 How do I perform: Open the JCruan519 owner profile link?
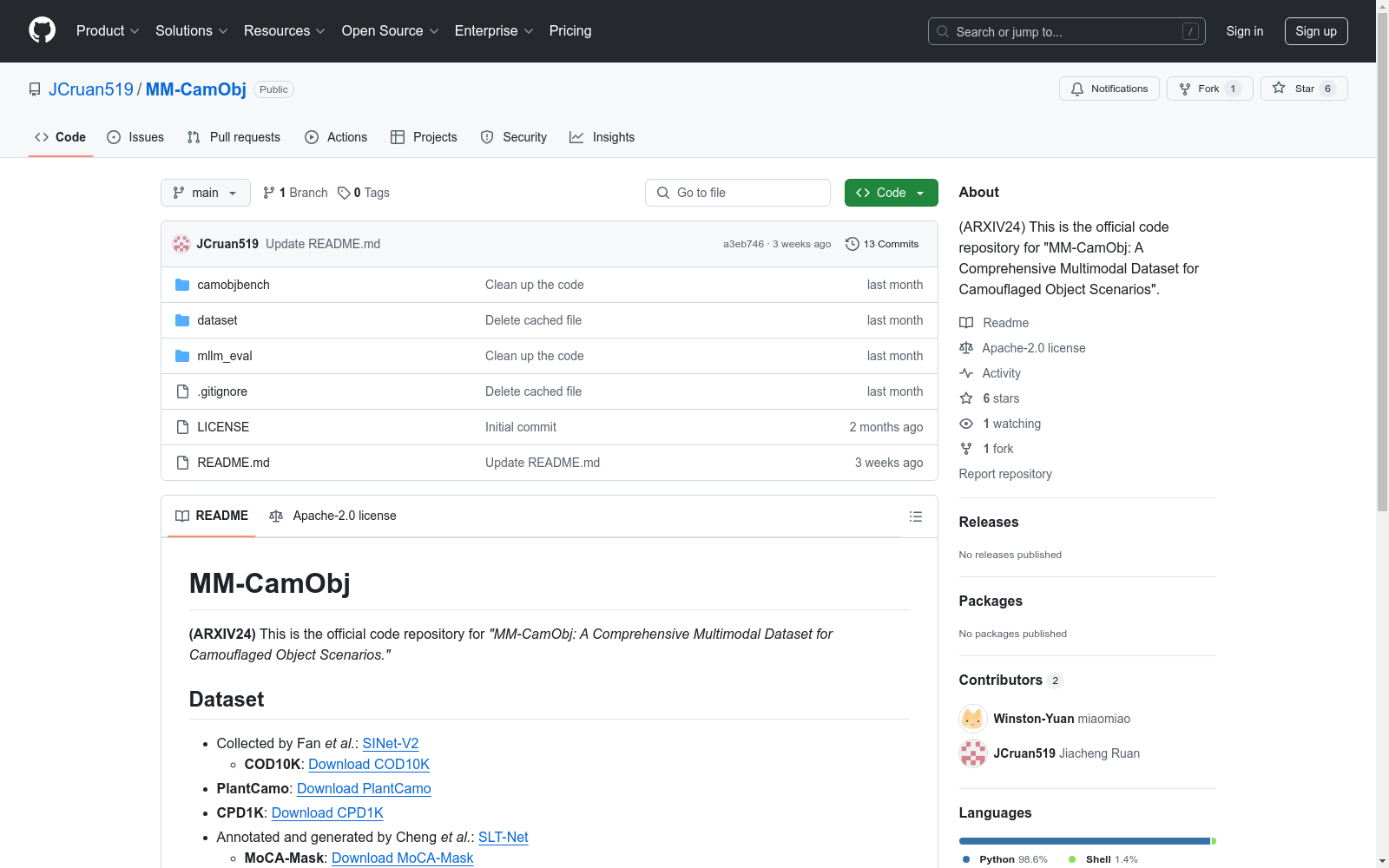click(x=91, y=89)
